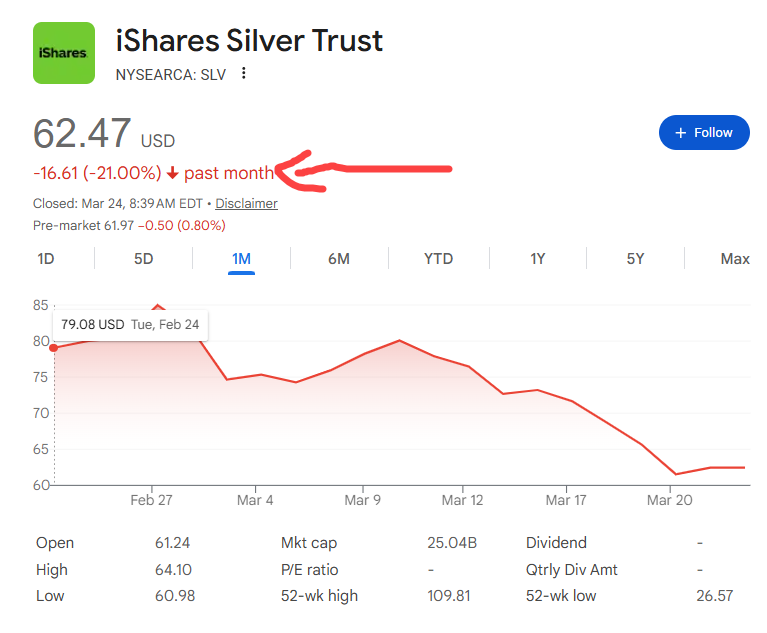Screen dimensions: 767x633
Task: Click the Follow button
Action: (x=704, y=132)
